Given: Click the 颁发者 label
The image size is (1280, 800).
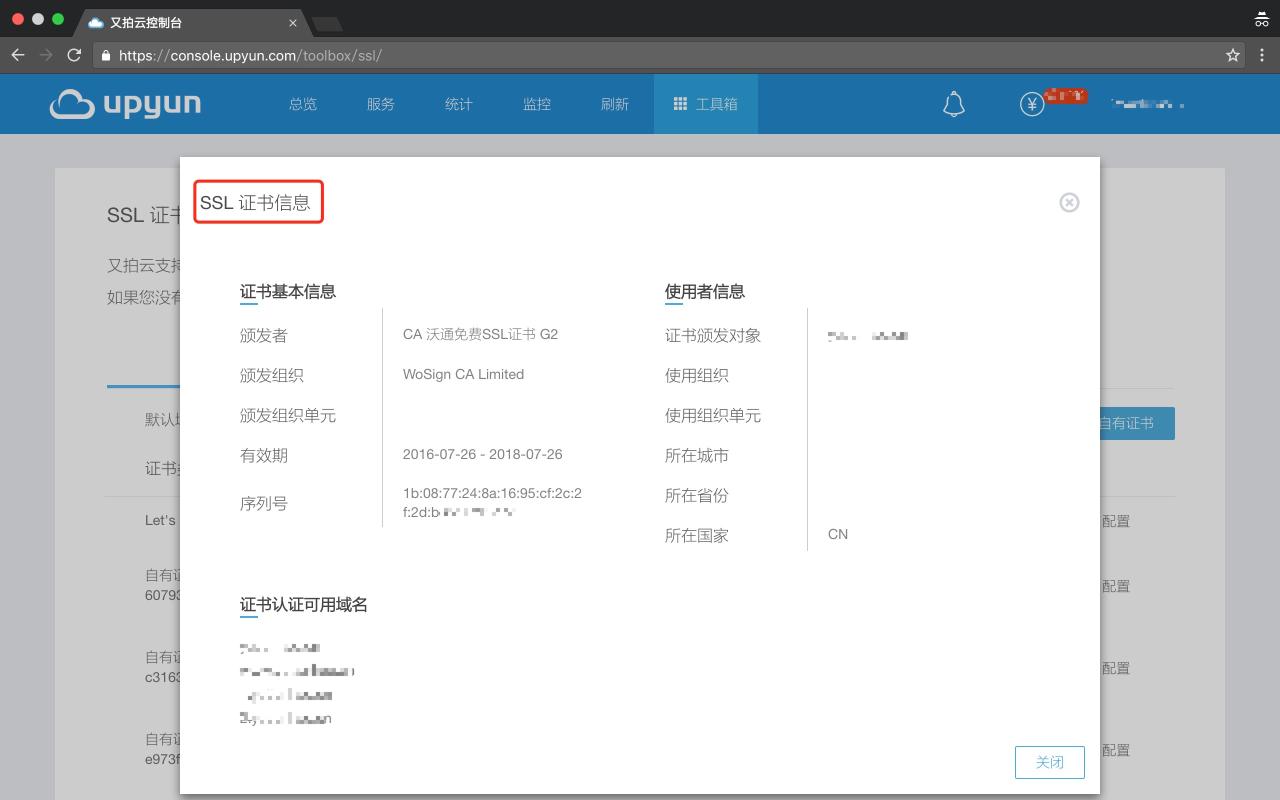Looking at the screenshot, I should (x=264, y=335).
